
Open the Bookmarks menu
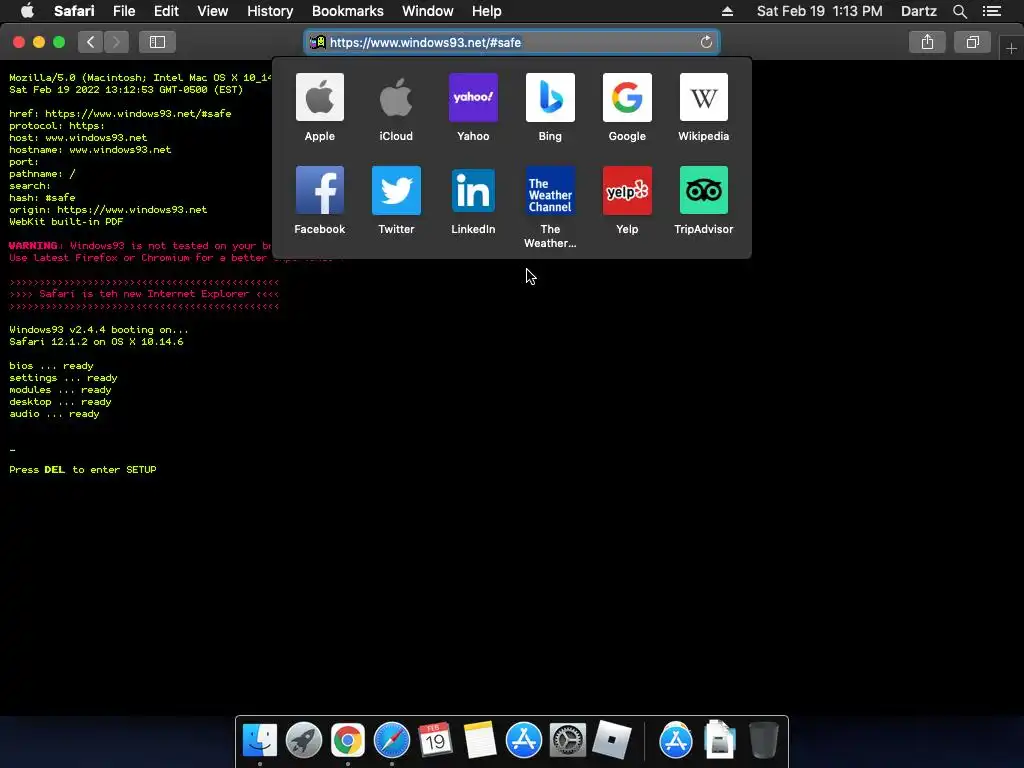click(347, 11)
